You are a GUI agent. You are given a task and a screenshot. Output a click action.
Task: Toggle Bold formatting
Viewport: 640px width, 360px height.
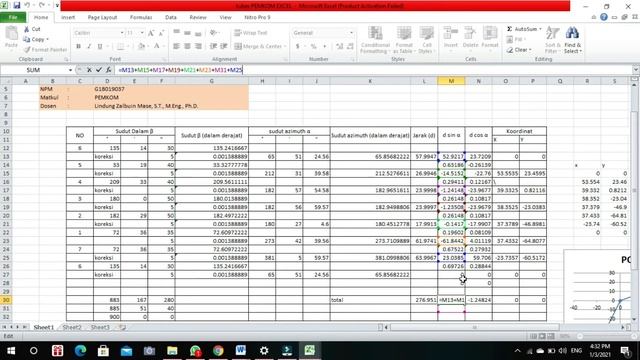[x=78, y=46]
